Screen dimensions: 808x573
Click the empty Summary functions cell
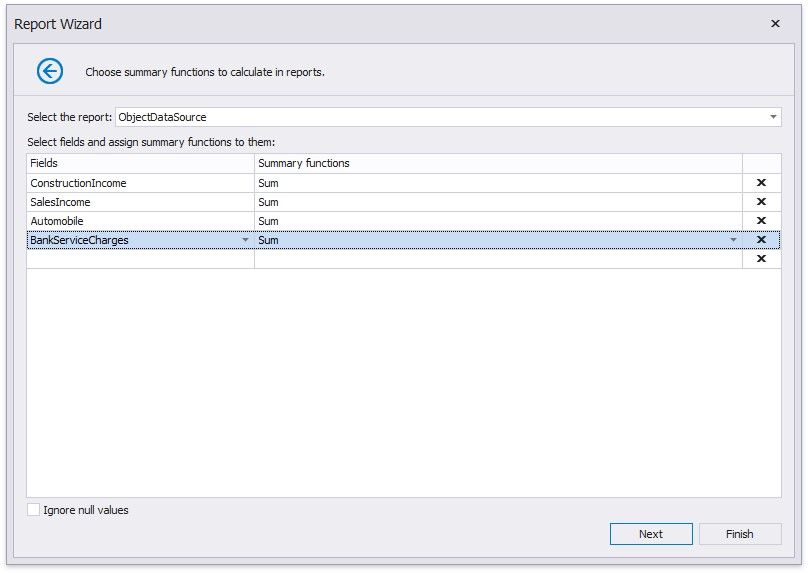coord(498,259)
